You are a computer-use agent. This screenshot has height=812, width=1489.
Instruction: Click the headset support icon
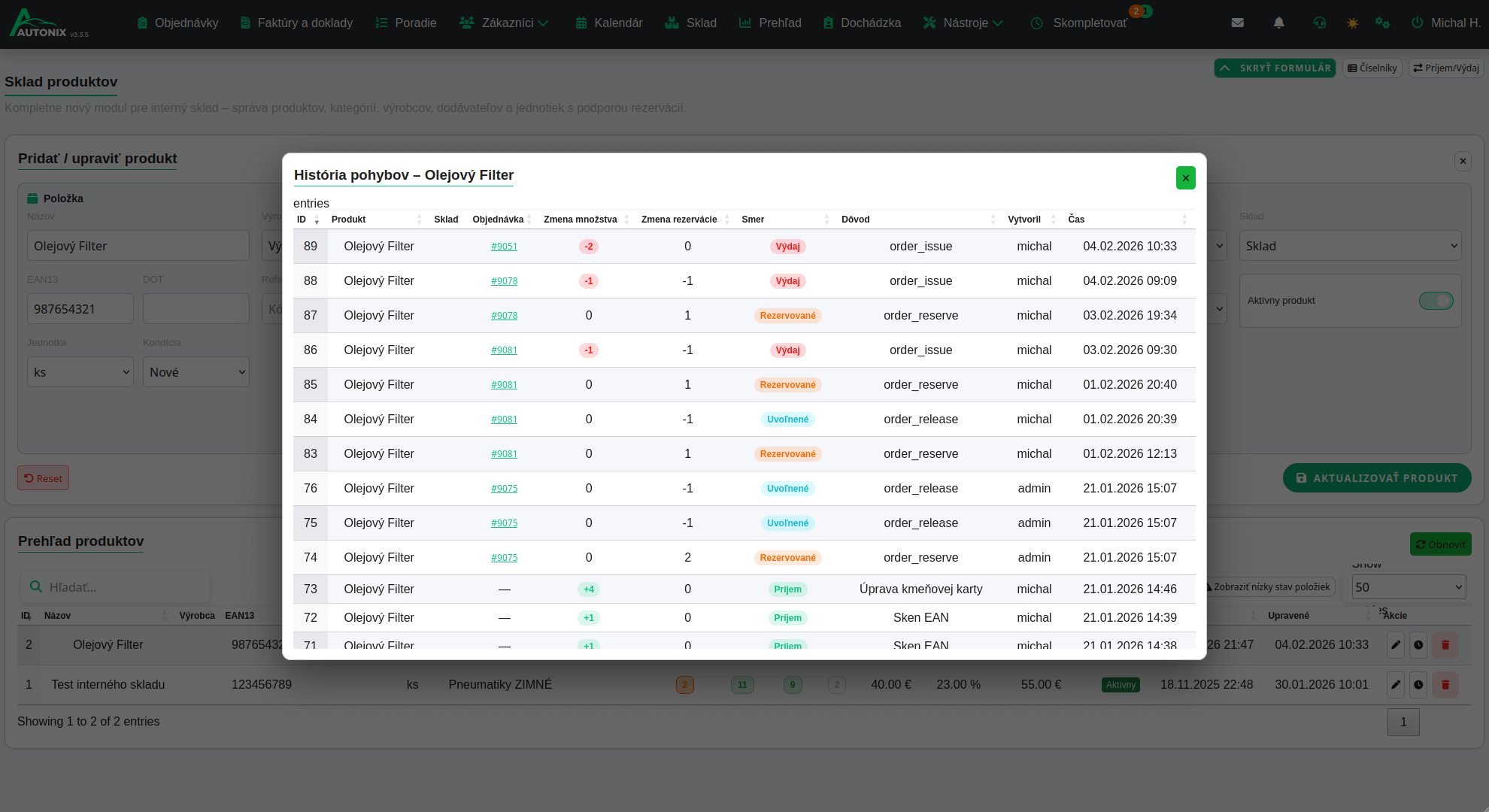[x=1319, y=23]
